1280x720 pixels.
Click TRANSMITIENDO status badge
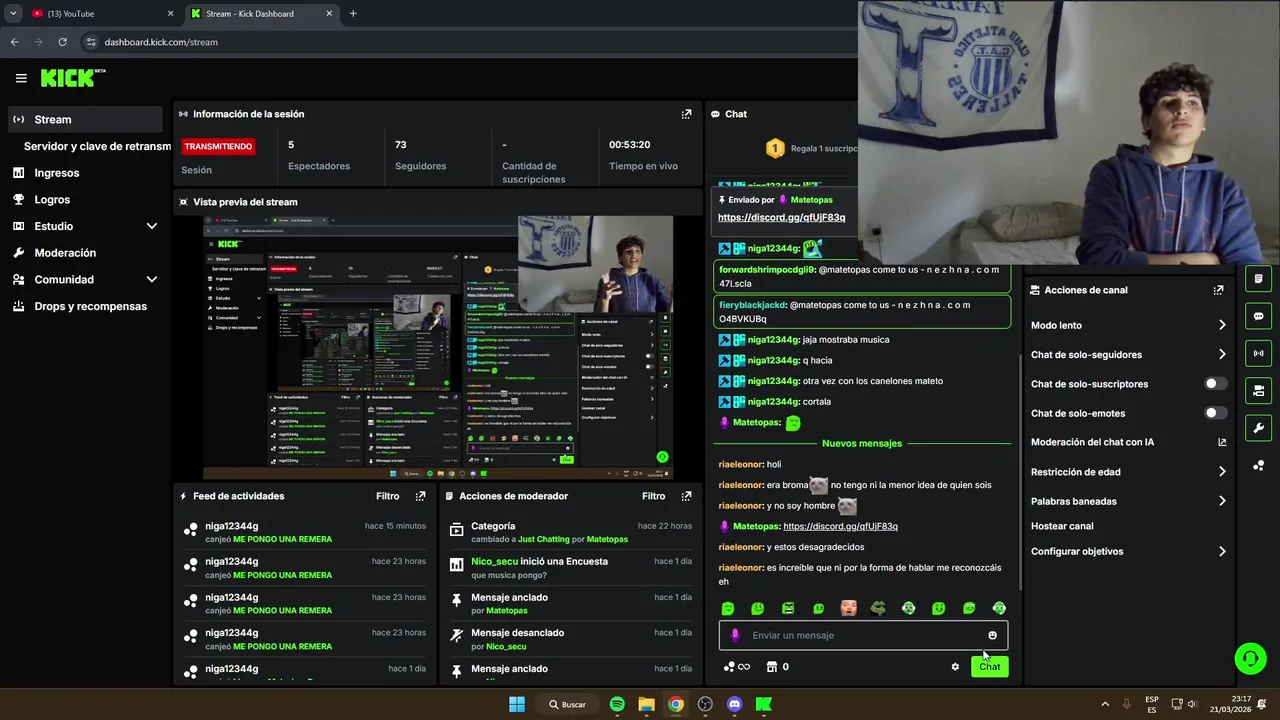(218, 146)
